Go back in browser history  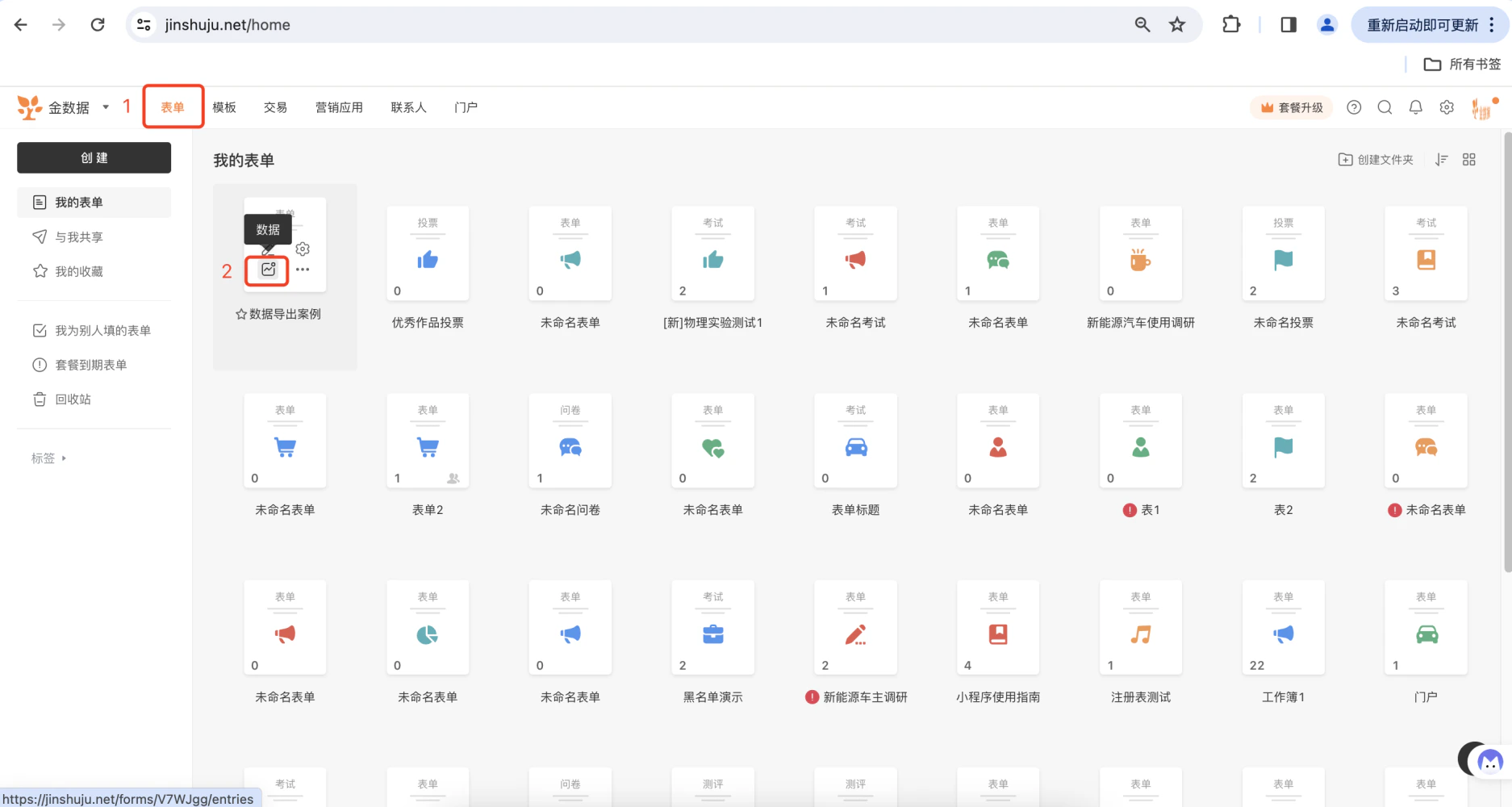pos(21,25)
